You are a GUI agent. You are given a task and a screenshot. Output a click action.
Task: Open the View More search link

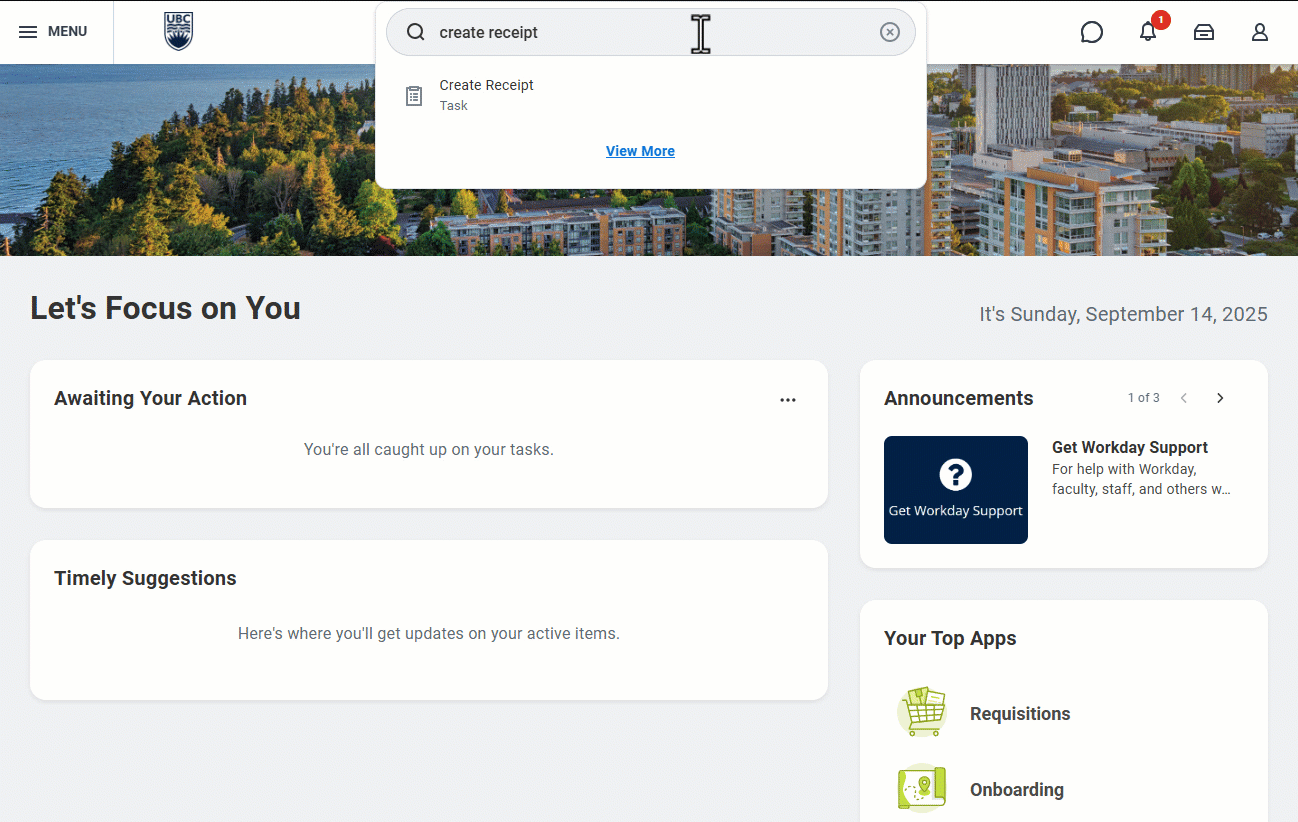[640, 151]
